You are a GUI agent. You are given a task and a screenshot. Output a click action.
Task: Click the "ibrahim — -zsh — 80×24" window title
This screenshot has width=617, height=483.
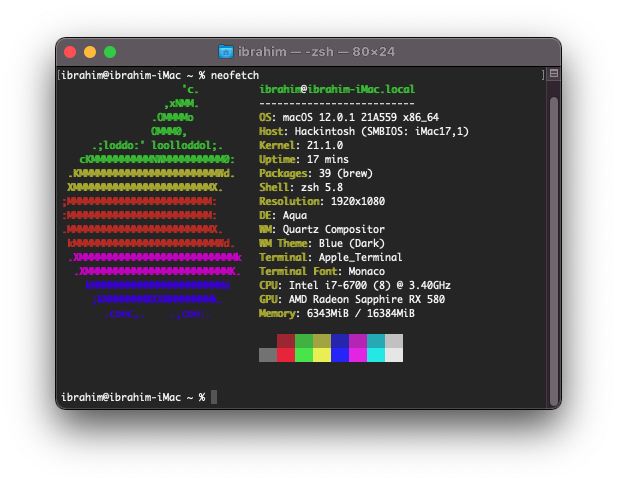point(318,52)
